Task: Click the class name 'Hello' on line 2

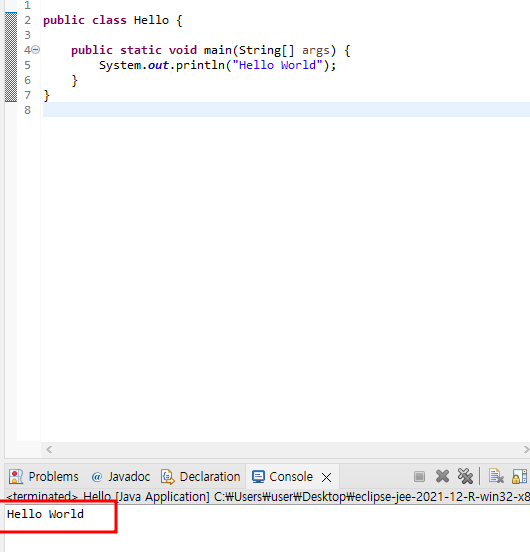Action: [x=151, y=20]
